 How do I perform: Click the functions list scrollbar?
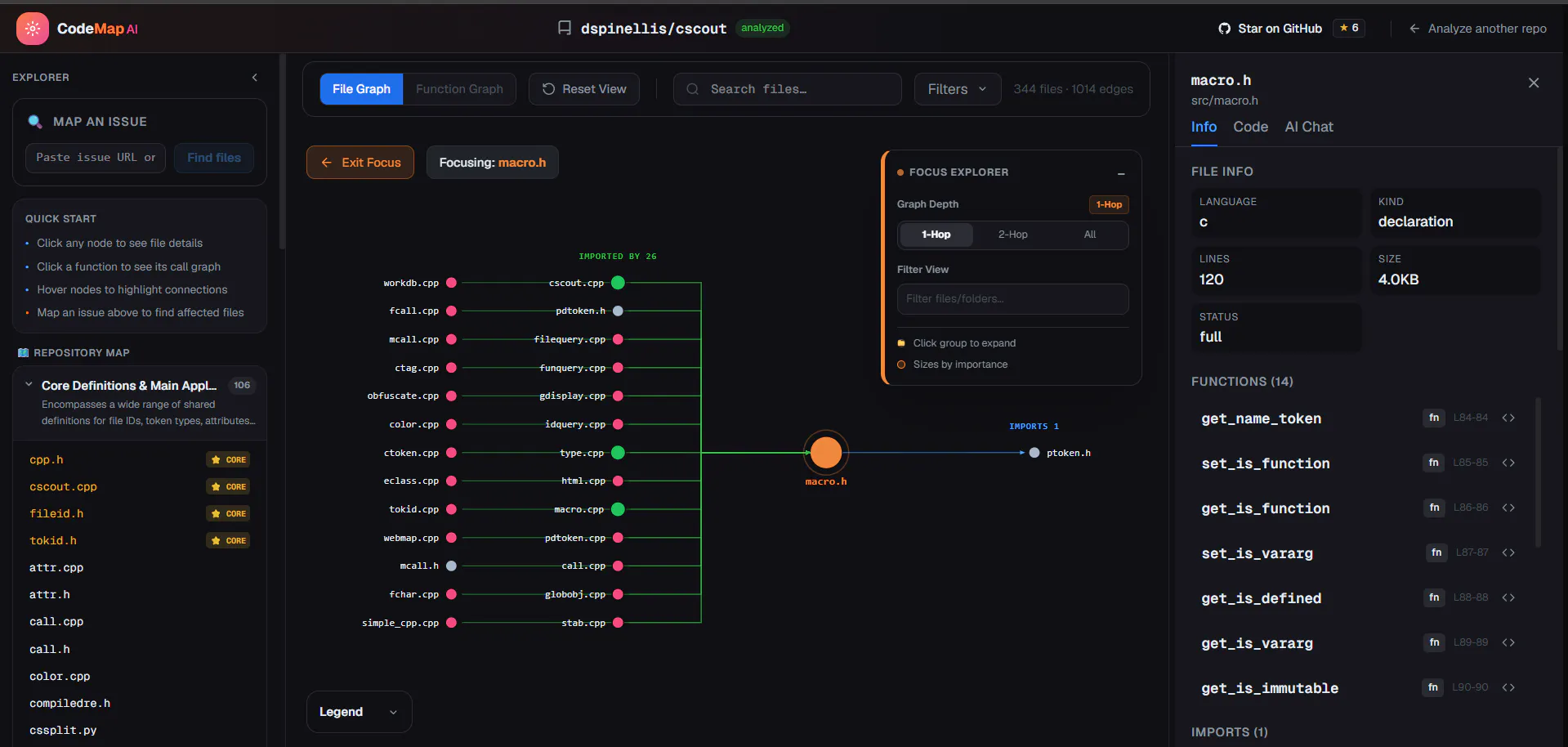coord(1539,472)
